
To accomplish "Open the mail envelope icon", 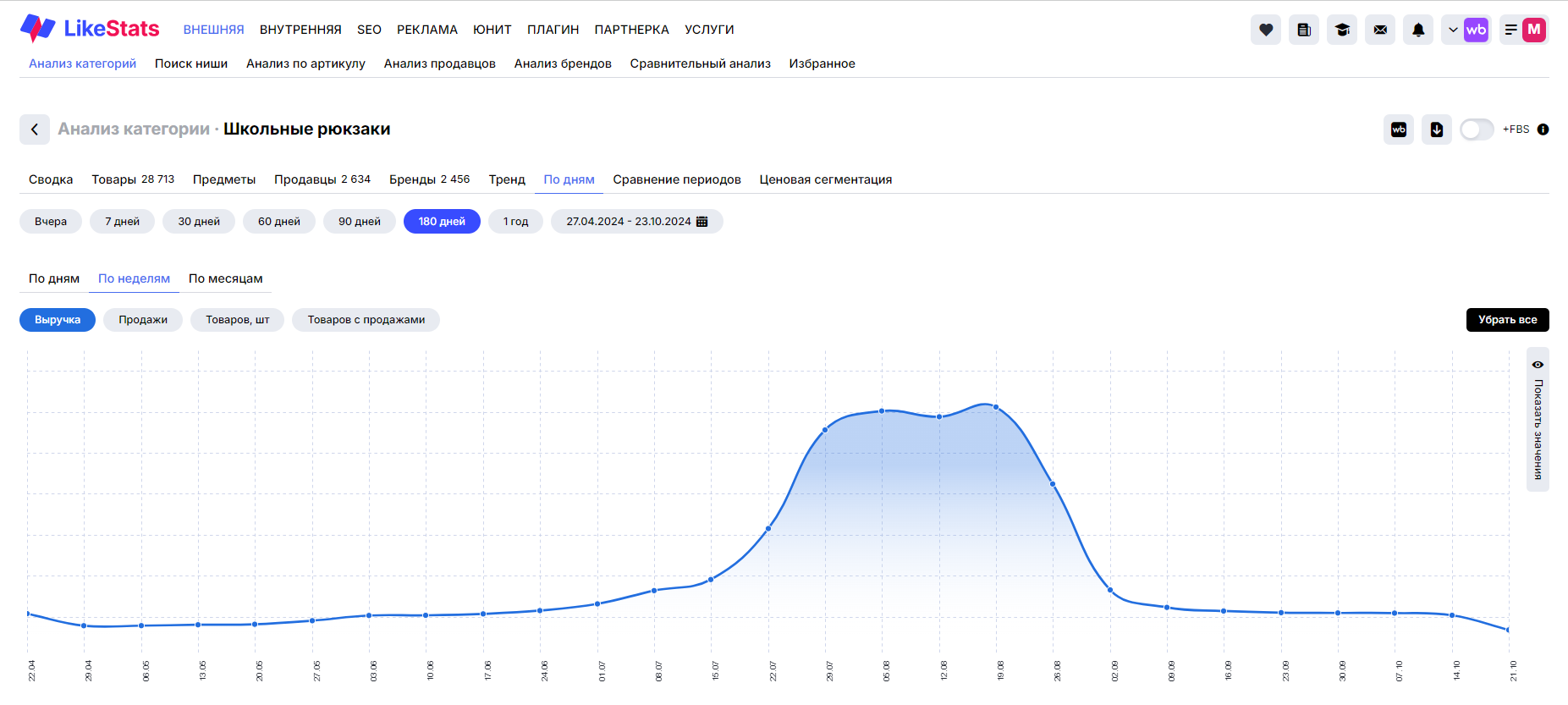I will pos(1380,30).
